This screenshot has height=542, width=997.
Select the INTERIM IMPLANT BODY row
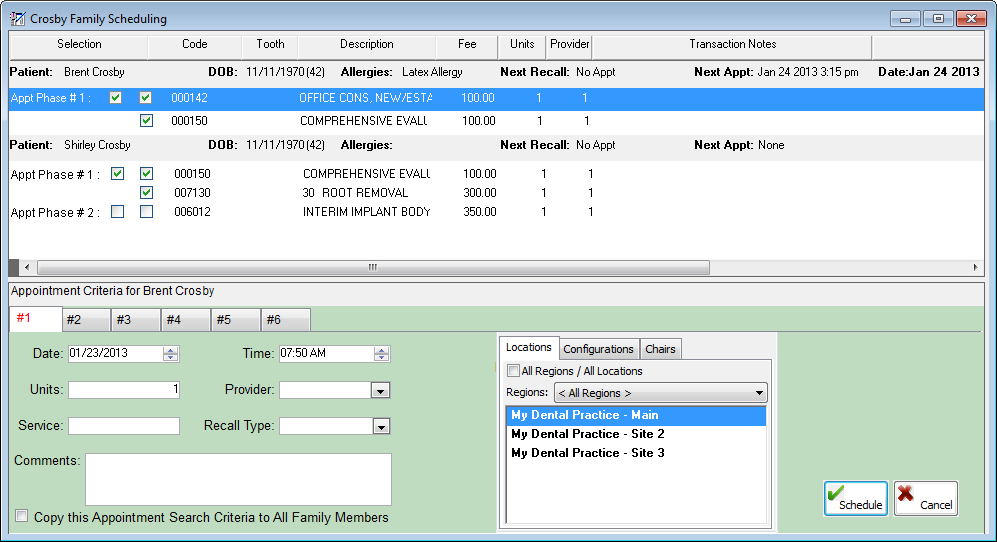(x=497, y=212)
